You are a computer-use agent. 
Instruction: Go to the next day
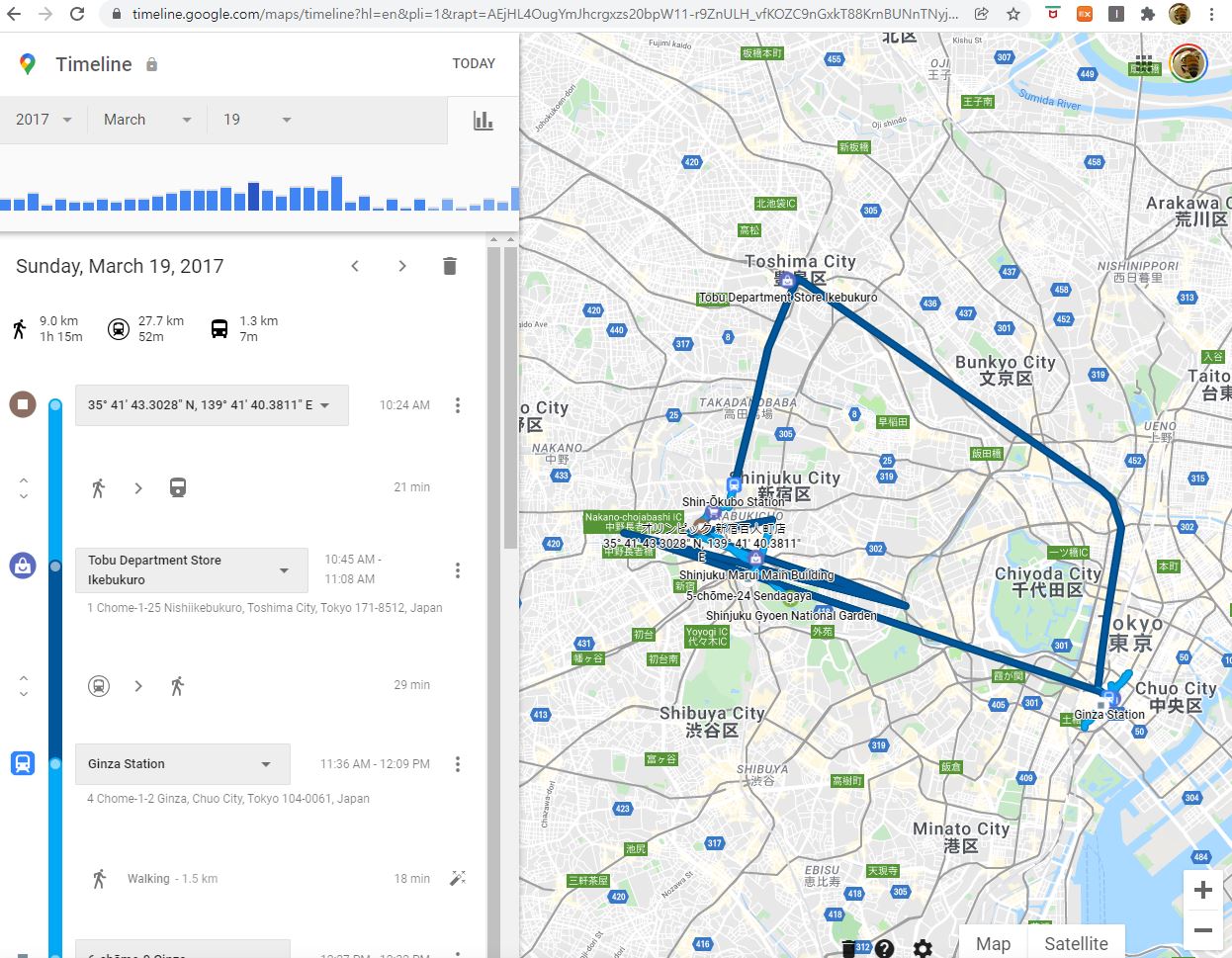[401, 266]
